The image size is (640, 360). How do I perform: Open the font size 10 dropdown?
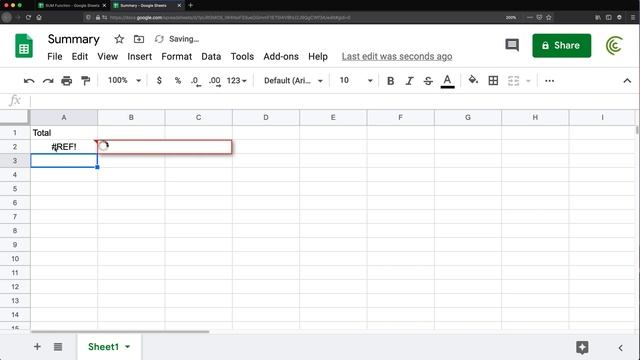pyautogui.click(x=356, y=80)
